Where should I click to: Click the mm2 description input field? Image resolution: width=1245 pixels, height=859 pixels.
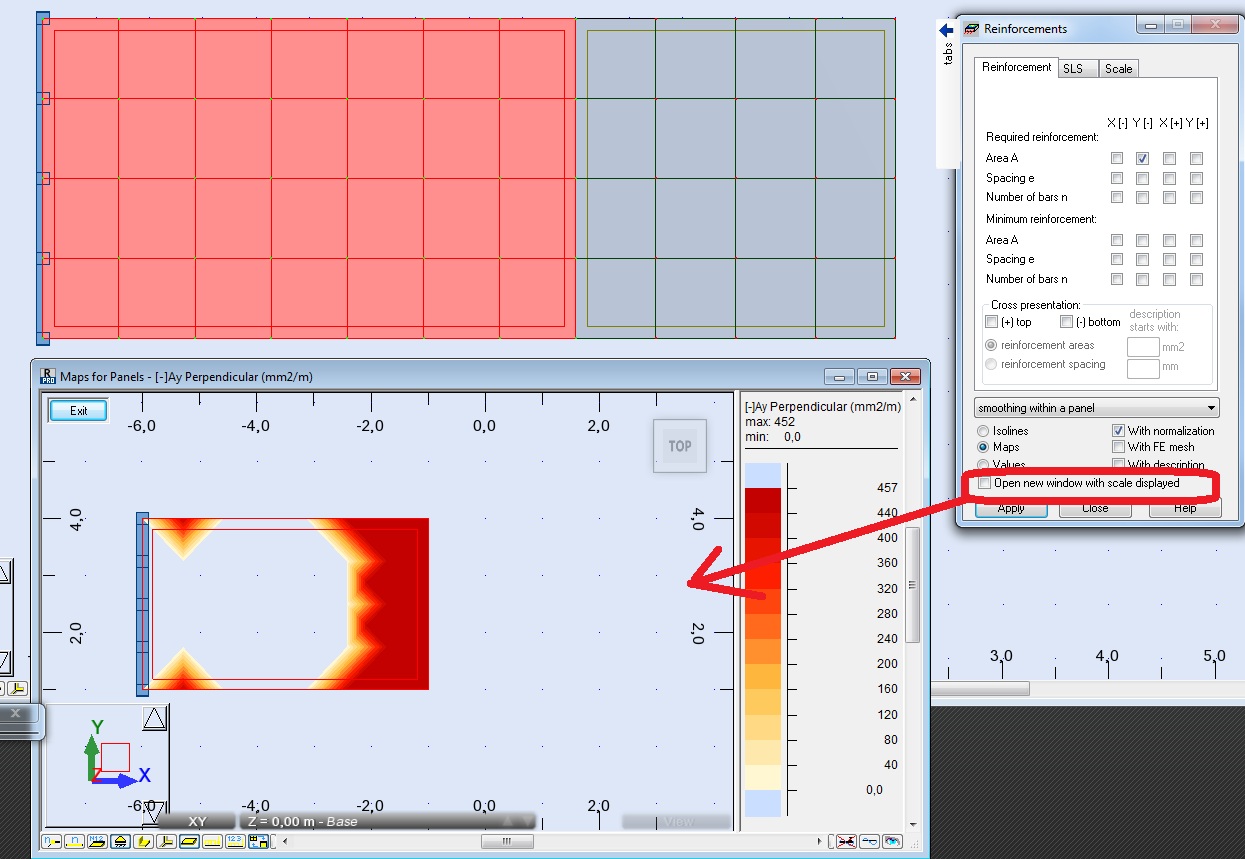point(1143,347)
